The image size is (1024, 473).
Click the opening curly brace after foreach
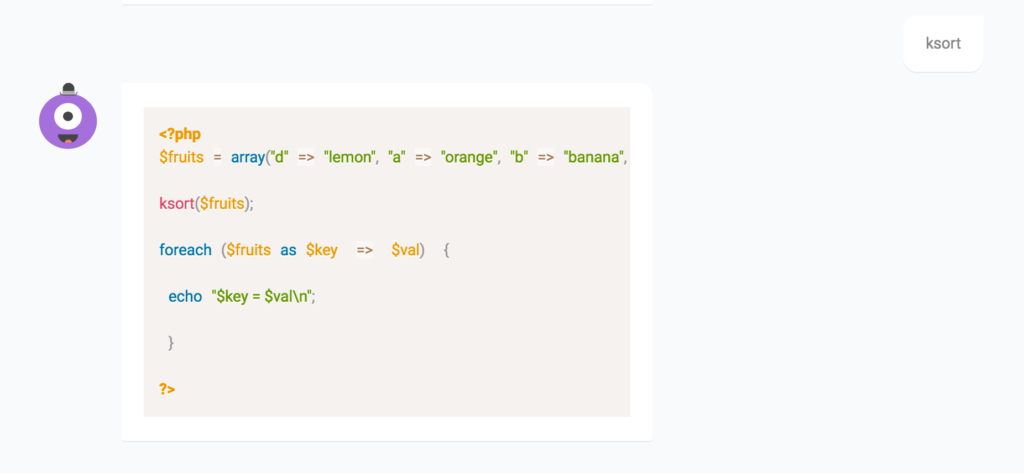446,250
